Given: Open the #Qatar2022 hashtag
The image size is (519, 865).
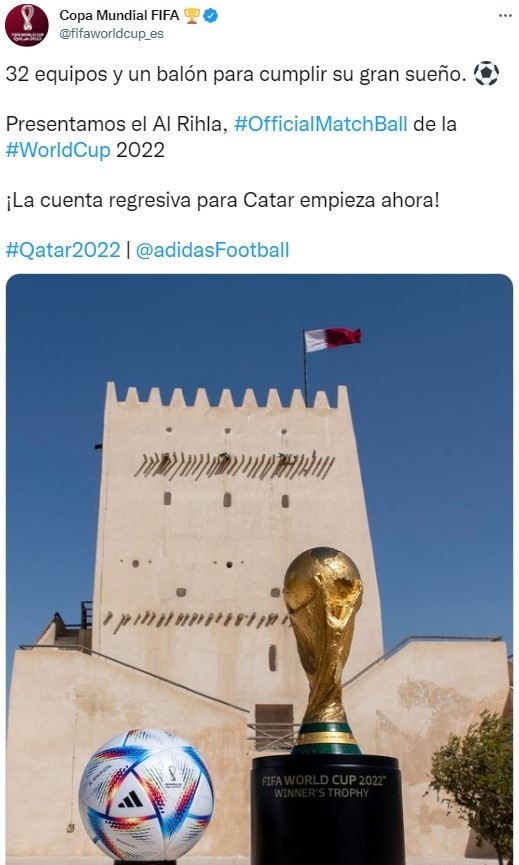Looking at the screenshot, I should point(63,250).
